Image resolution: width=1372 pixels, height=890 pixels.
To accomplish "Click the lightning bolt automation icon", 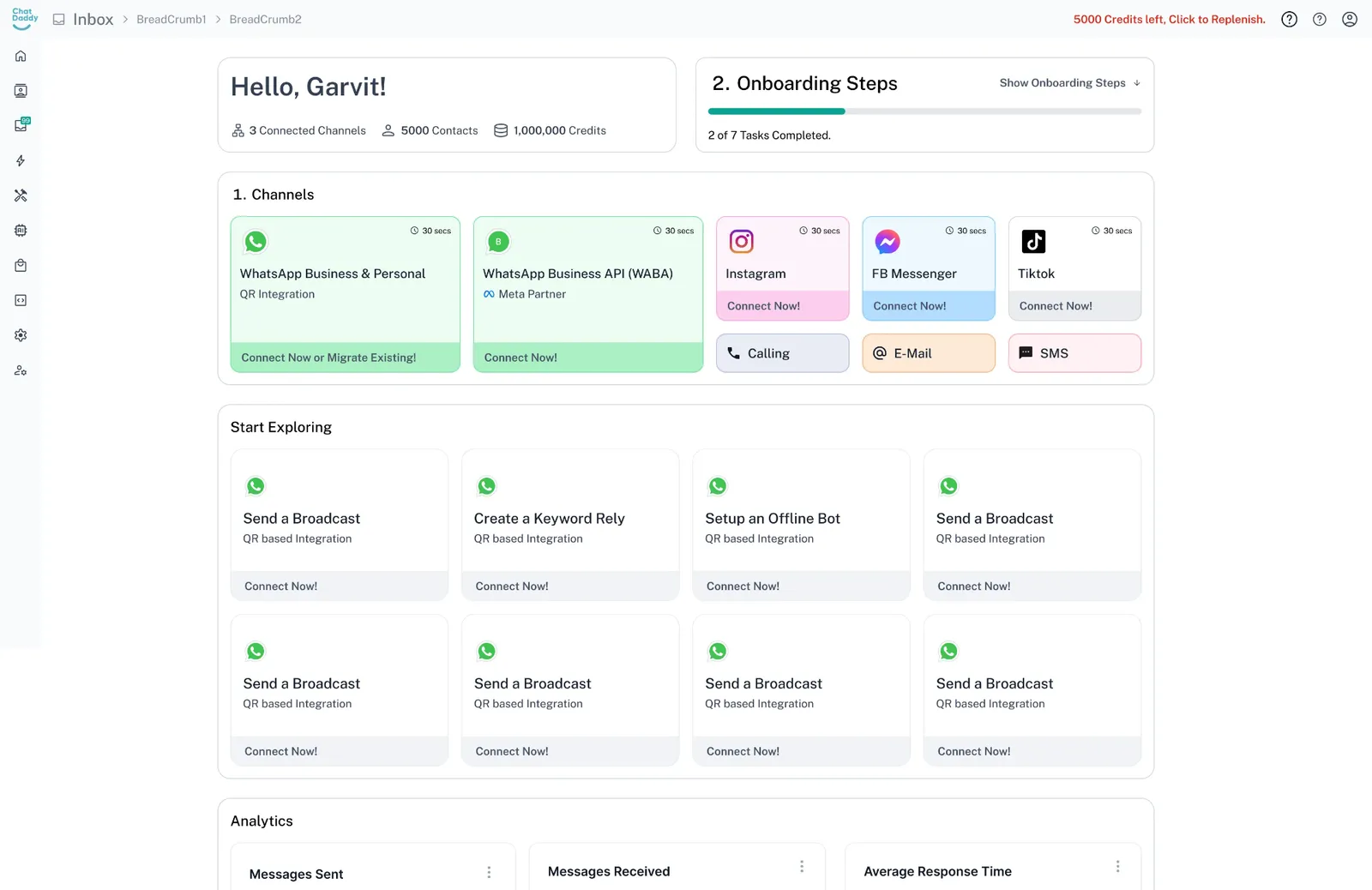I will (21, 161).
